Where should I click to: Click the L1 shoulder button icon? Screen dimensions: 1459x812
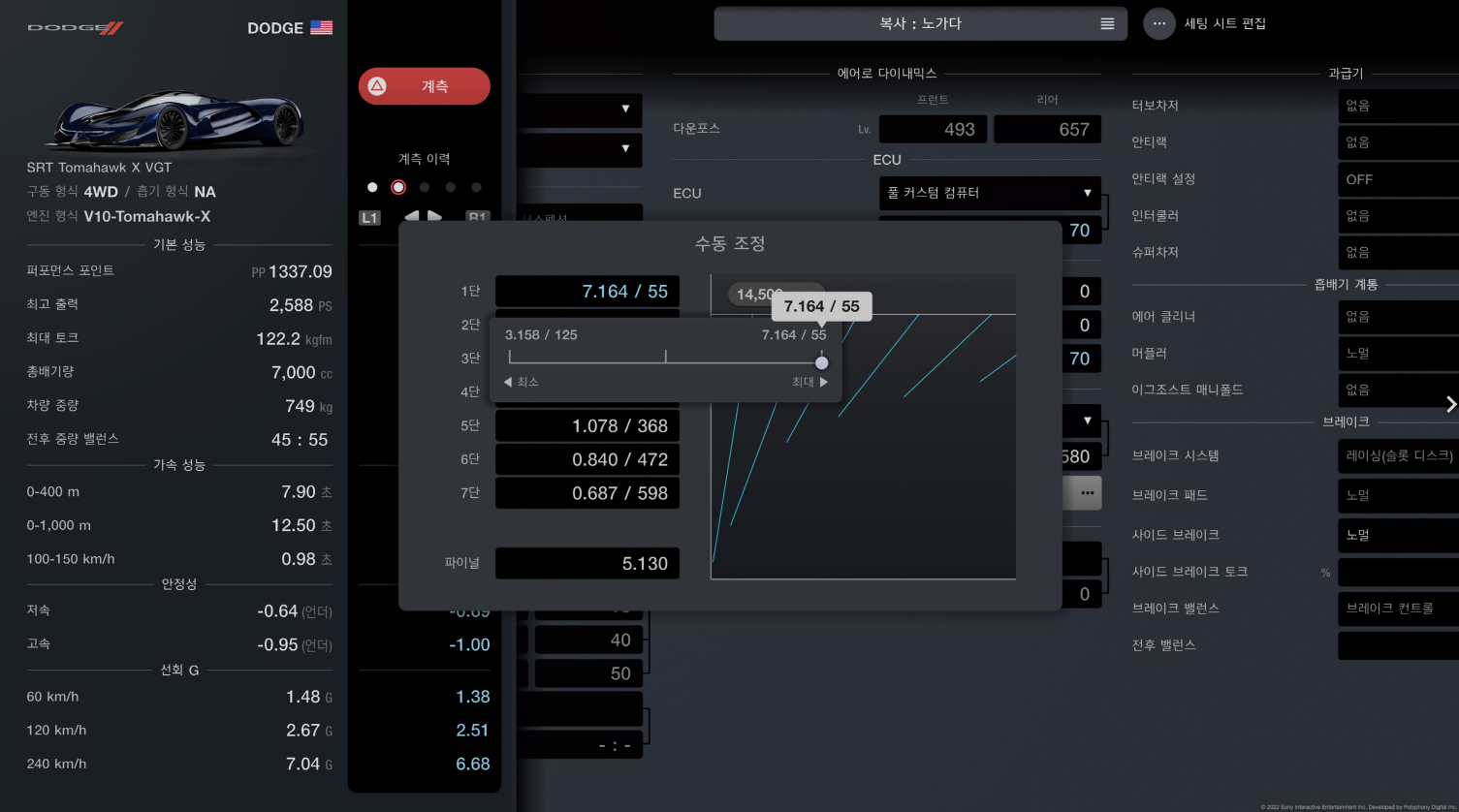369,218
